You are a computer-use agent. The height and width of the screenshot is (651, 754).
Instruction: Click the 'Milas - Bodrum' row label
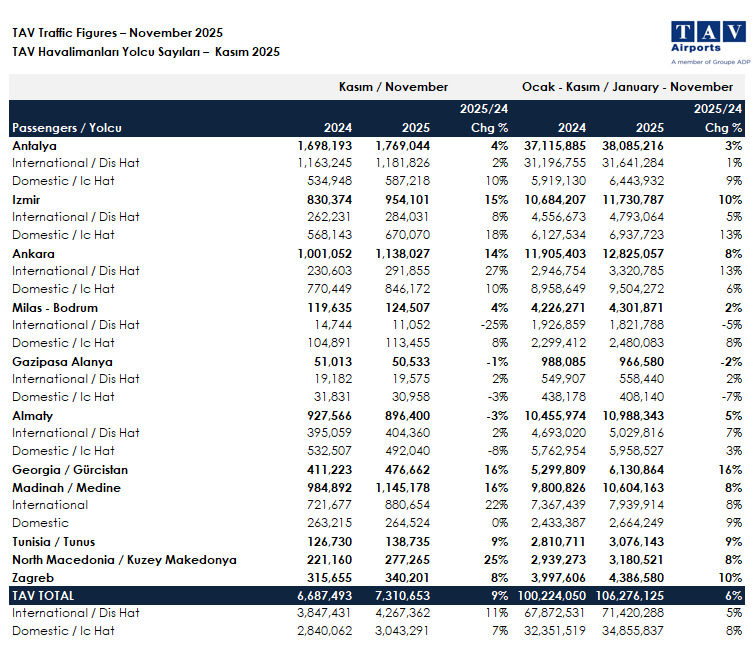(55, 308)
